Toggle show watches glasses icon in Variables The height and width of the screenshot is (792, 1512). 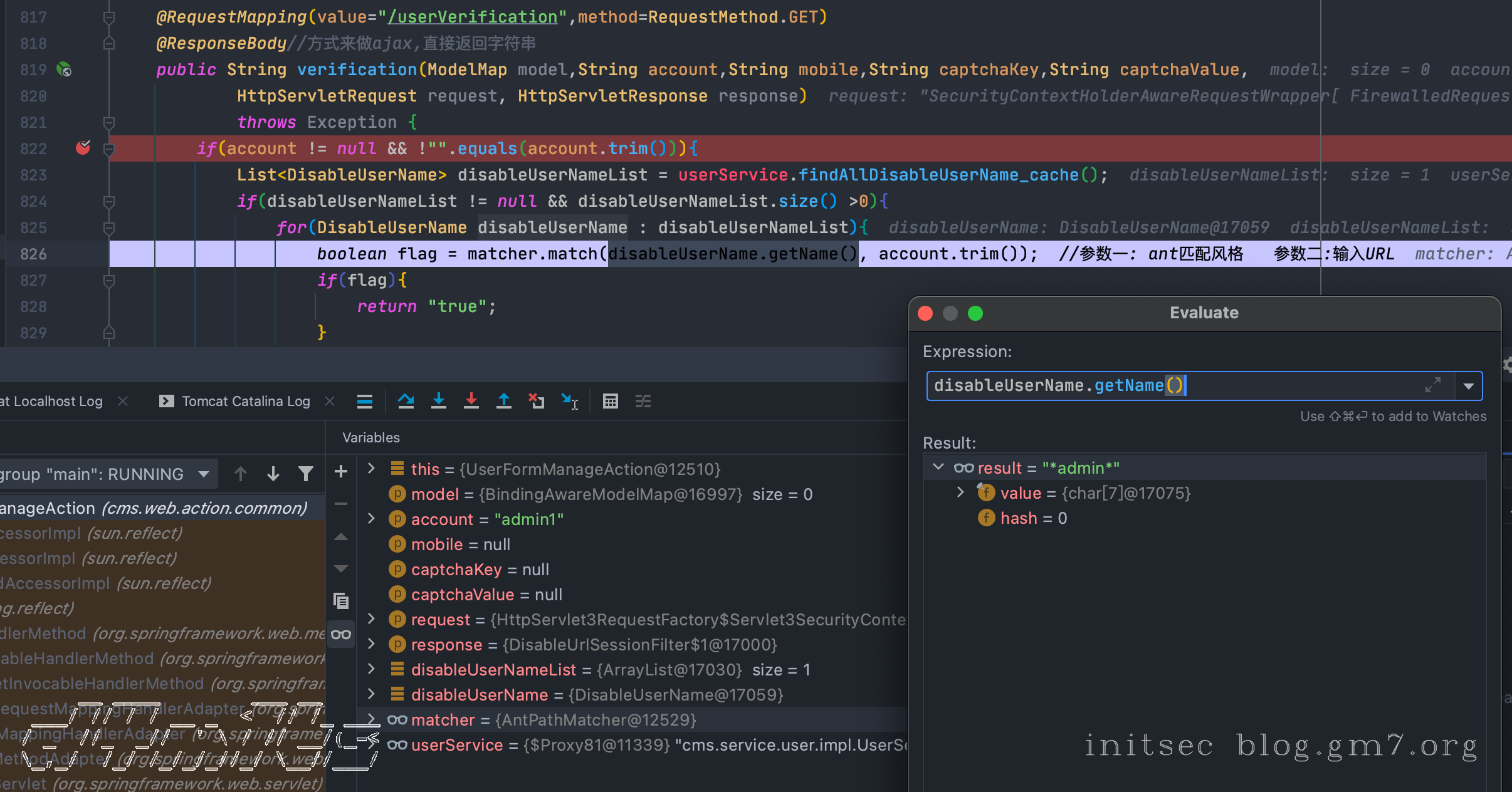[x=341, y=634]
